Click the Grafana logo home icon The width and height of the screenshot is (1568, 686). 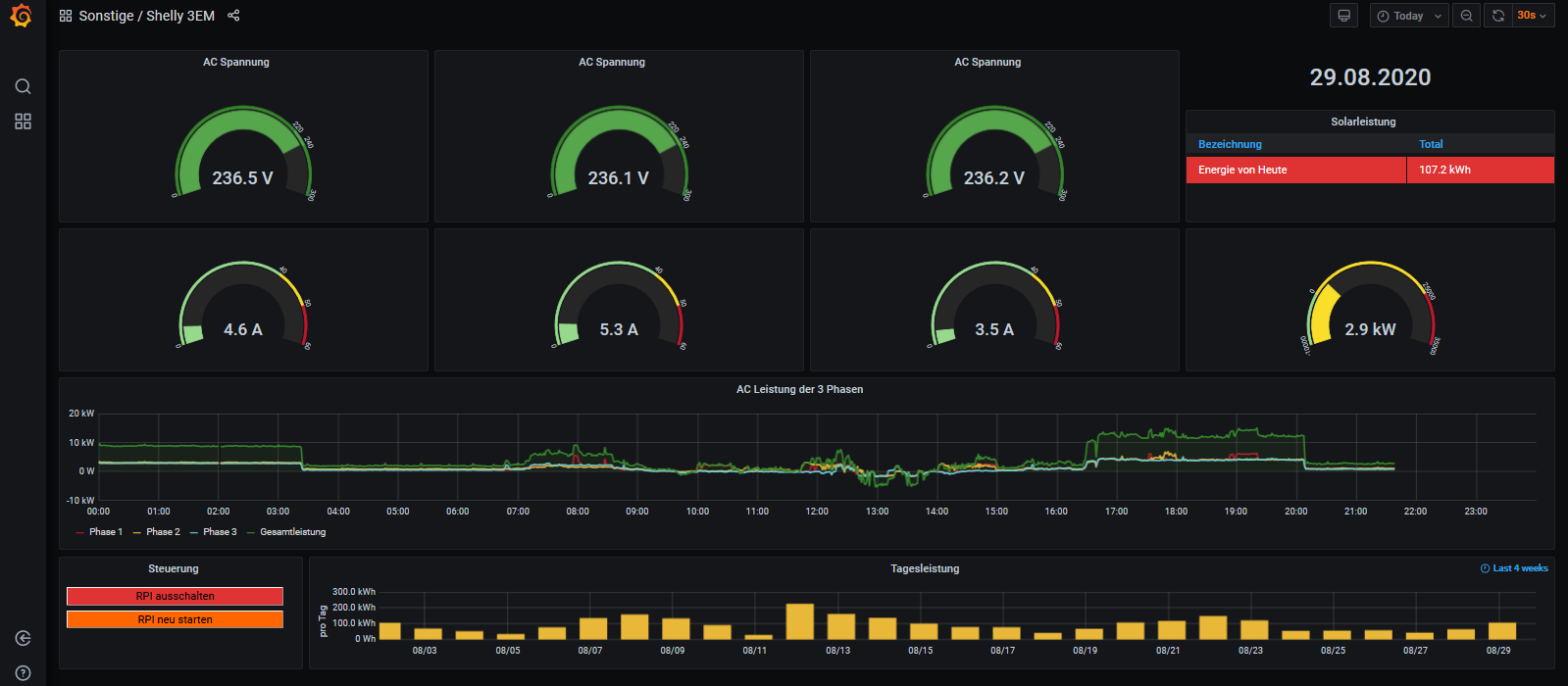click(x=21, y=16)
